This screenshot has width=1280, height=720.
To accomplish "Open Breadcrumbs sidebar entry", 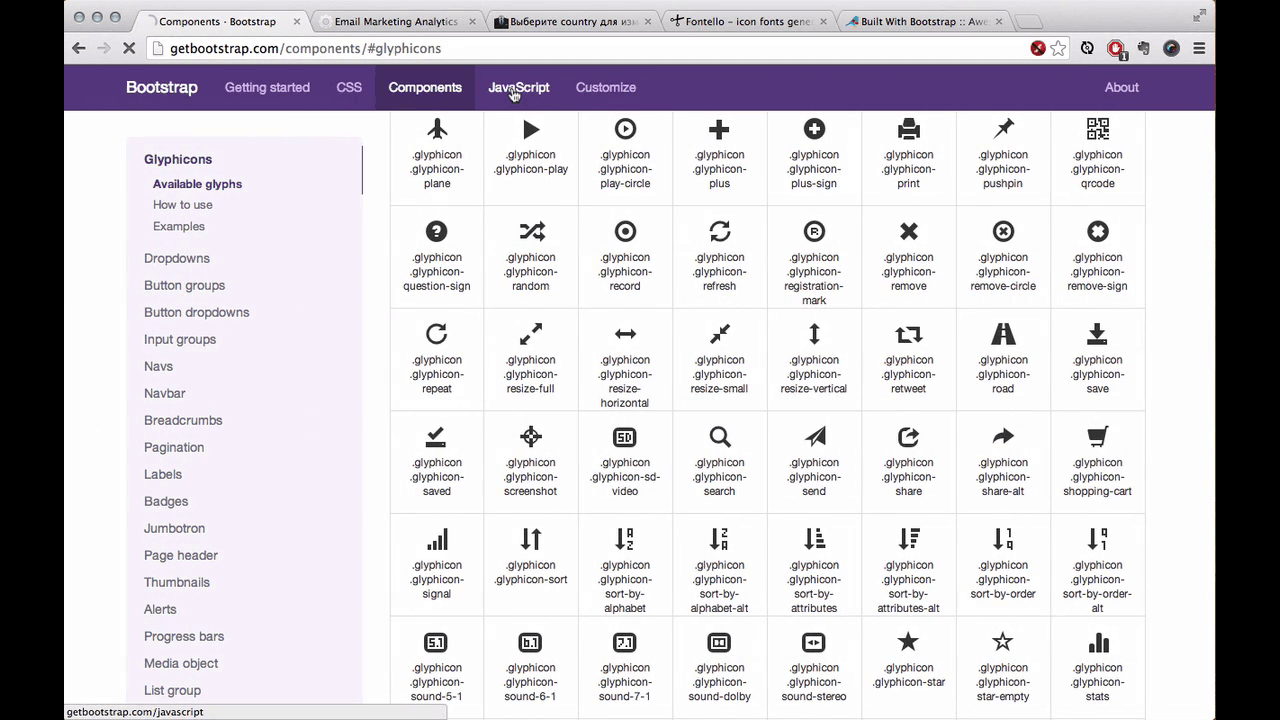I will point(183,420).
